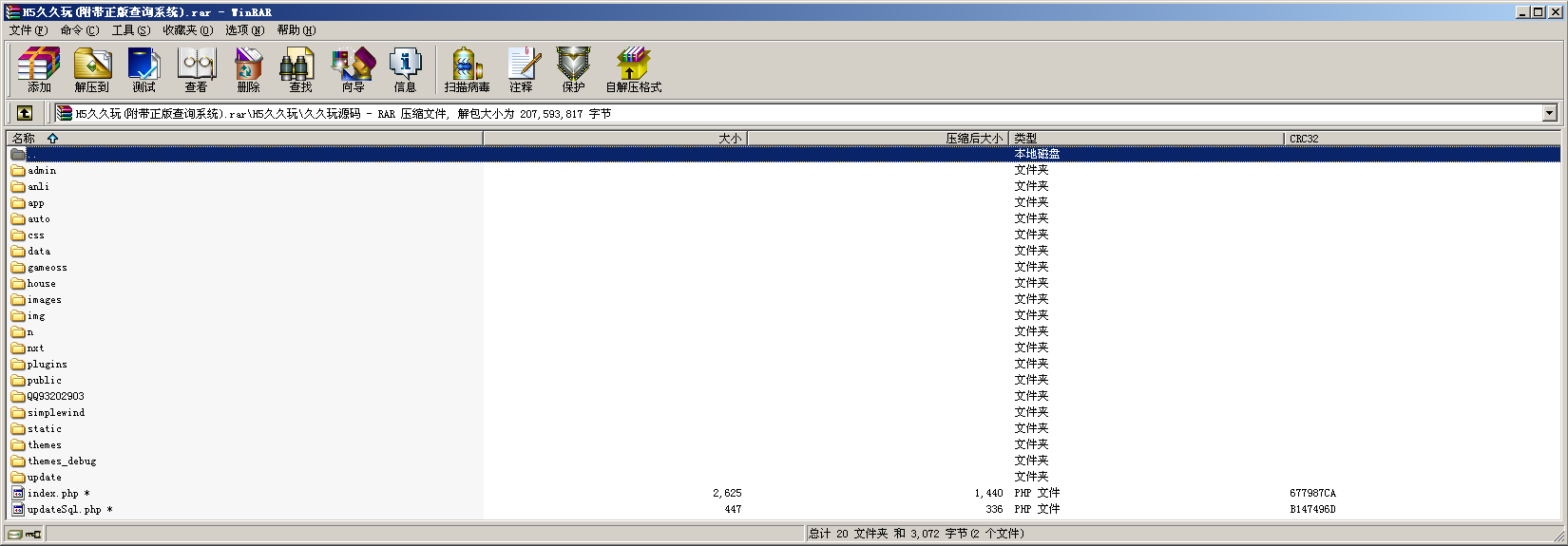Start the virus scan (扫描病毒) tool
Image resolution: width=1568 pixels, height=546 pixels.
pyautogui.click(x=467, y=70)
